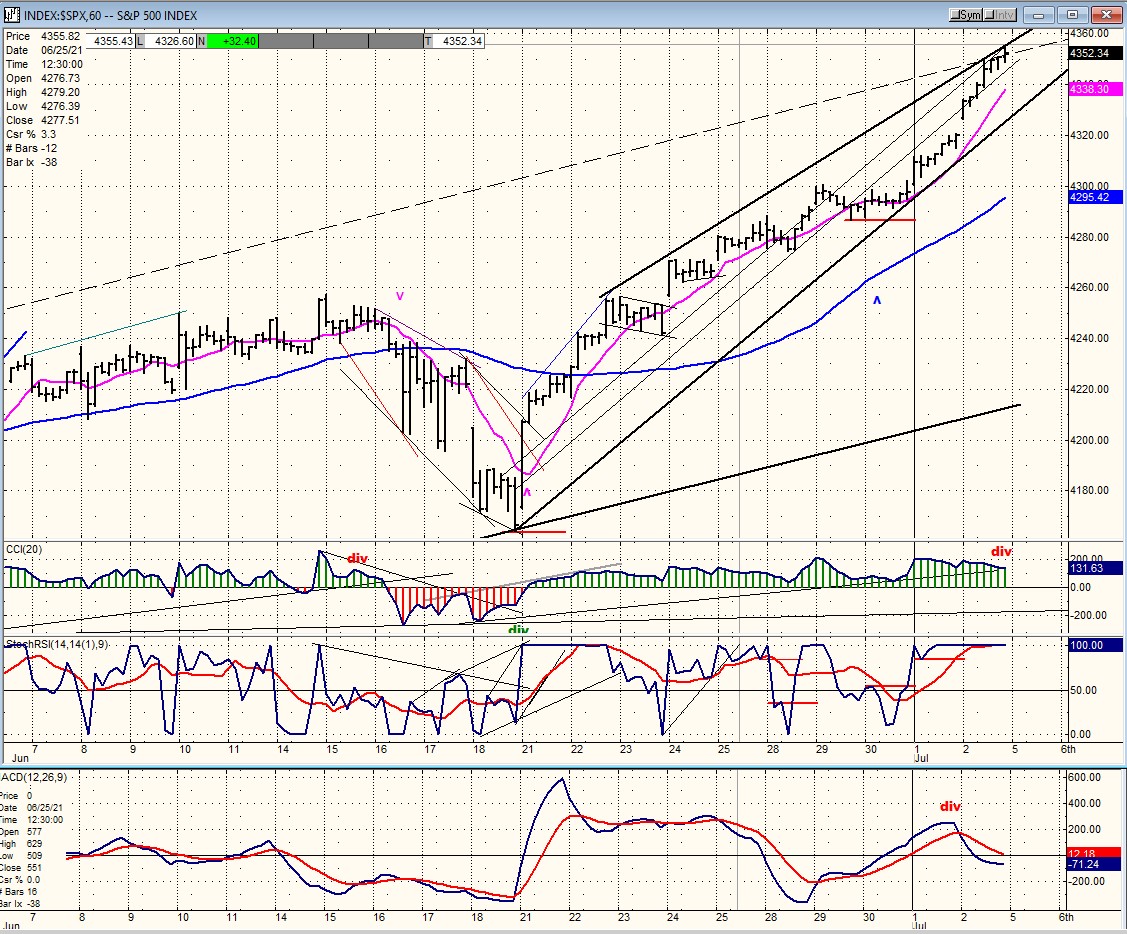Click the magenta 4338.30 moving average label
Screen dimensions: 1127x934
point(1095,89)
